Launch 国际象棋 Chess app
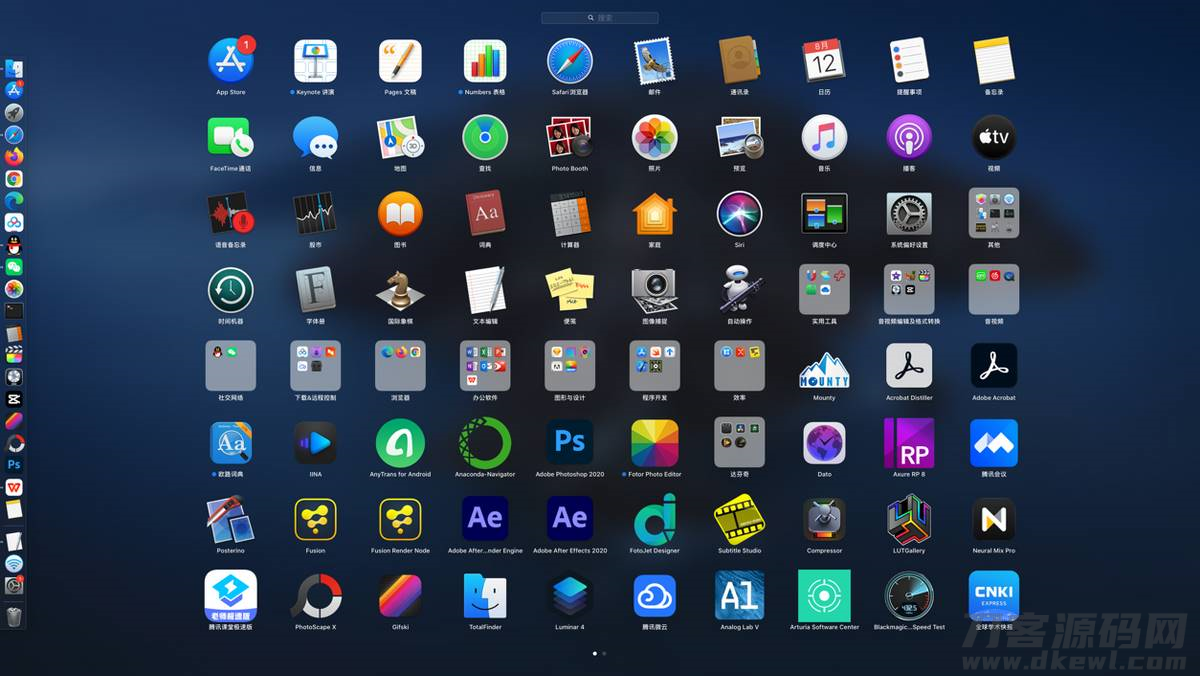The image size is (1200, 676). tap(400, 291)
